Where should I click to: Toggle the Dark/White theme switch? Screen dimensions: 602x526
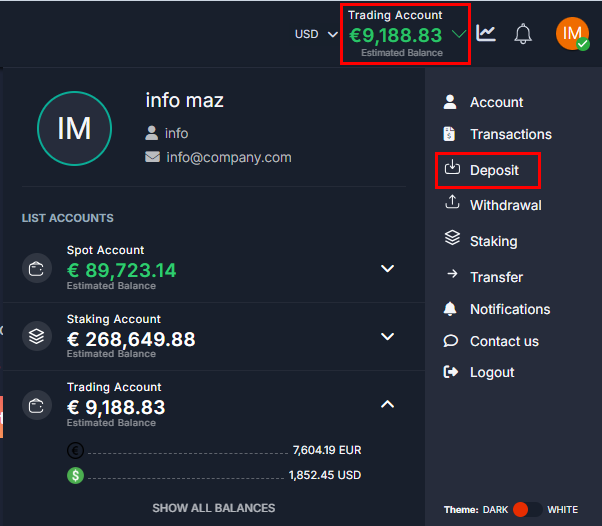pos(527,509)
